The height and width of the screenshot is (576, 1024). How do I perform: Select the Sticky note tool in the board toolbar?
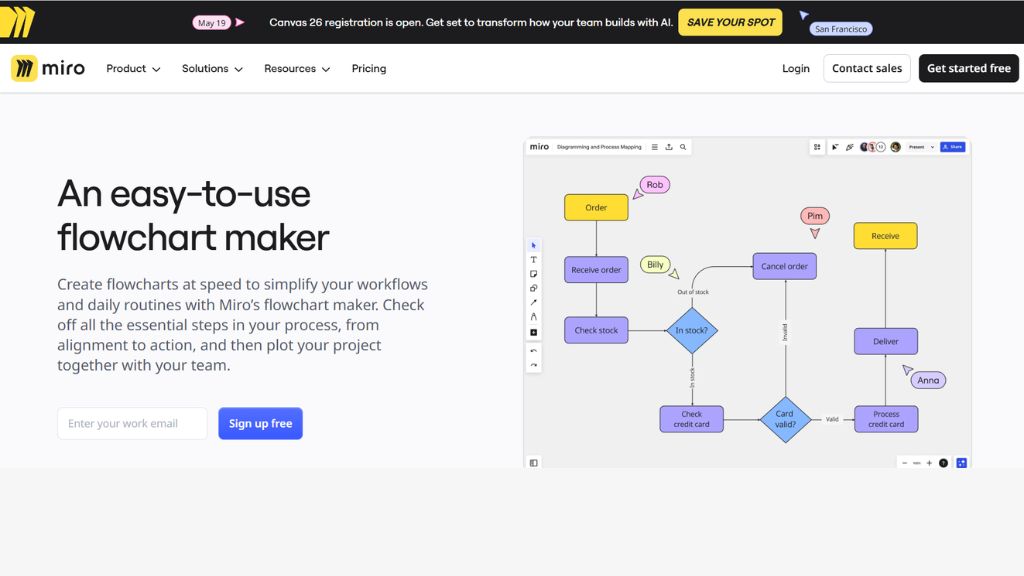534,274
